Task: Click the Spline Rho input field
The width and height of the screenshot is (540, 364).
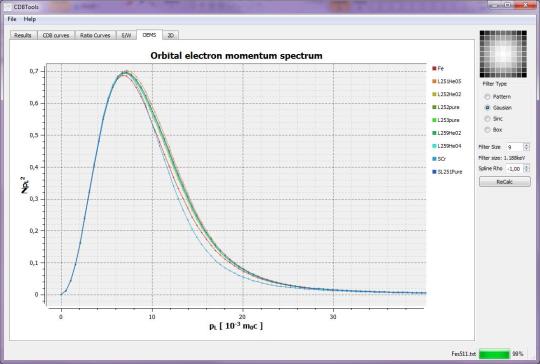Action: click(x=514, y=169)
